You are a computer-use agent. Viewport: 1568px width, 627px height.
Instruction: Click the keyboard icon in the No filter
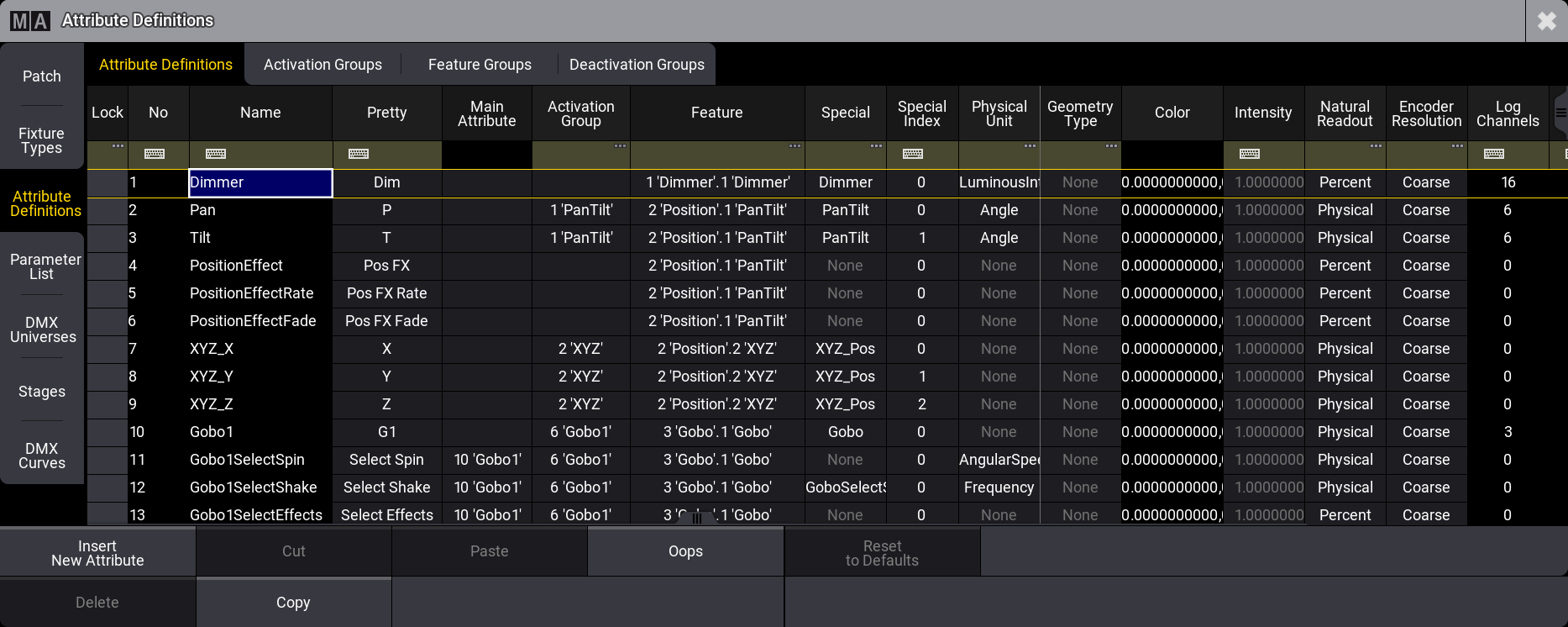(155, 154)
